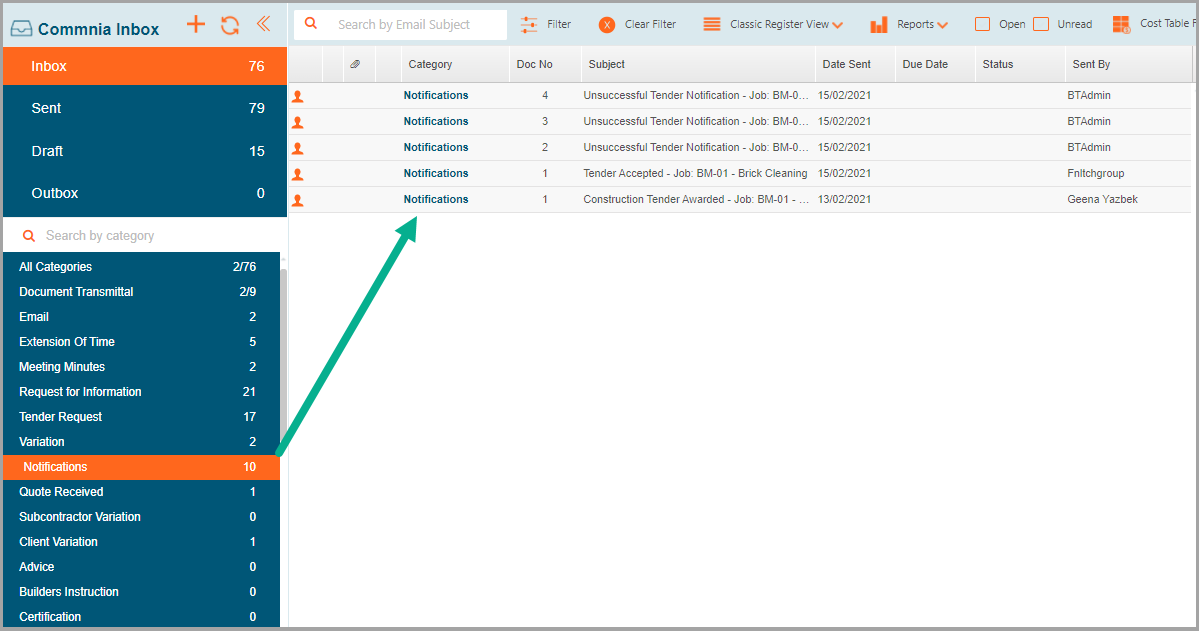1199x631 pixels.
Task: Select the Notifications category
Action: pos(141,467)
